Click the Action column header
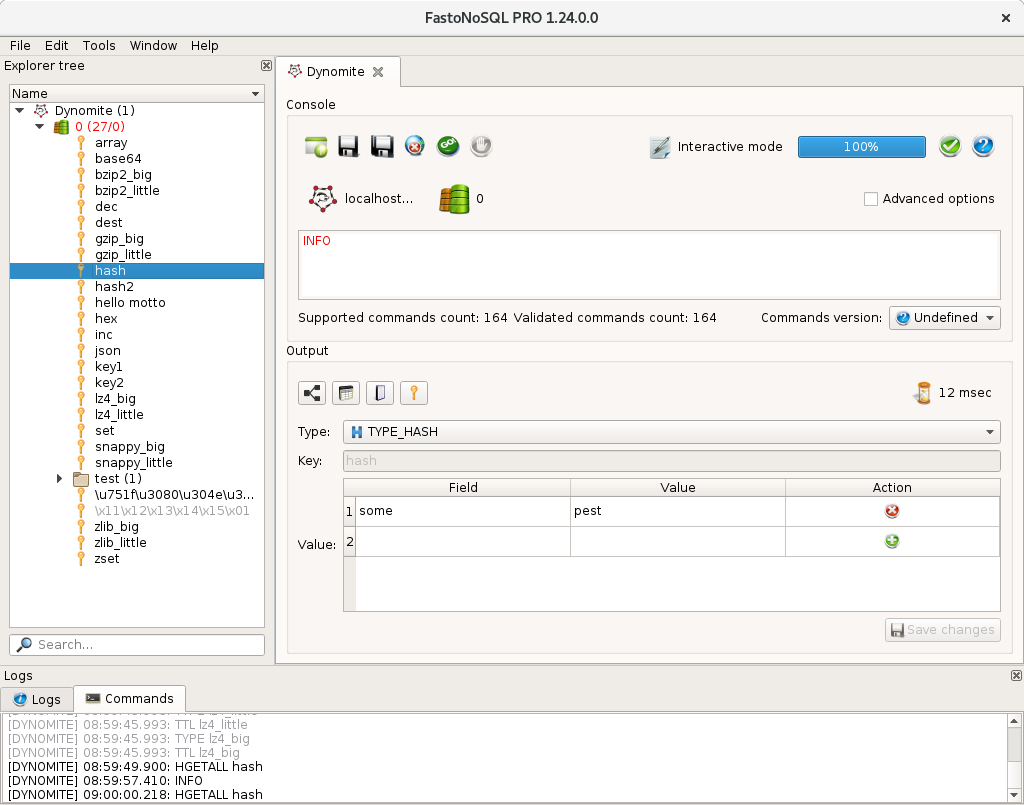This screenshot has height=805, width=1024. (x=892, y=488)
